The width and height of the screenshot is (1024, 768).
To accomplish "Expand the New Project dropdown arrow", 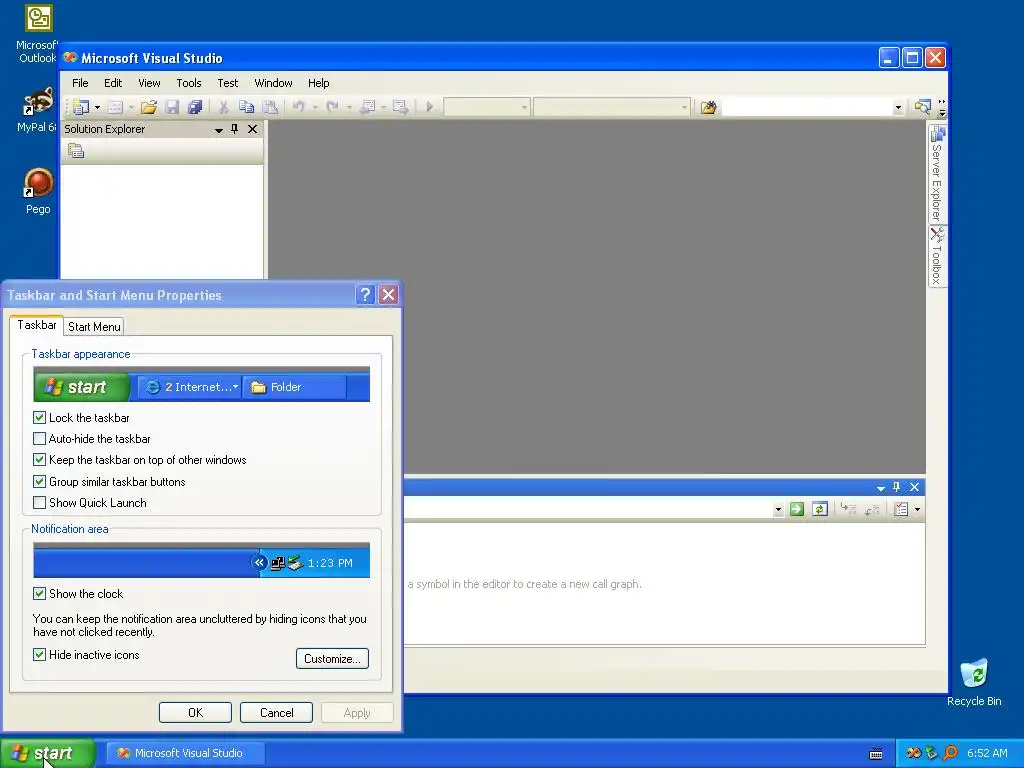I will point(97,107).
